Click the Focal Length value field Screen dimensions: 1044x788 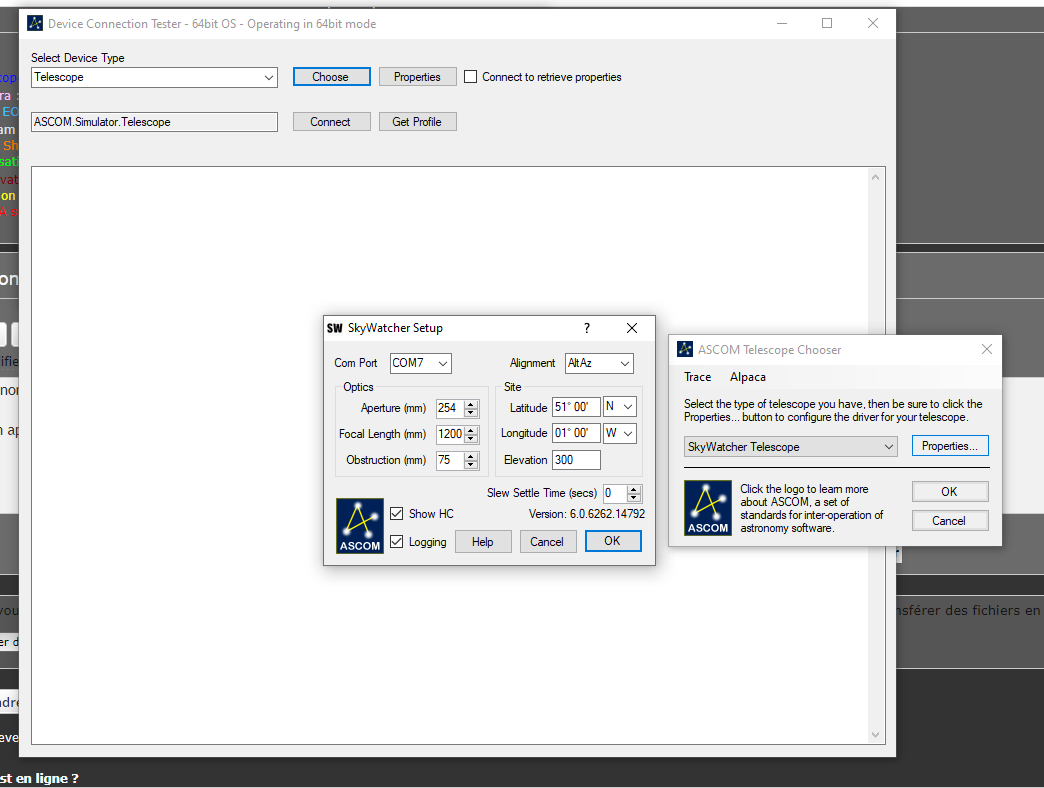pos(451,434)
